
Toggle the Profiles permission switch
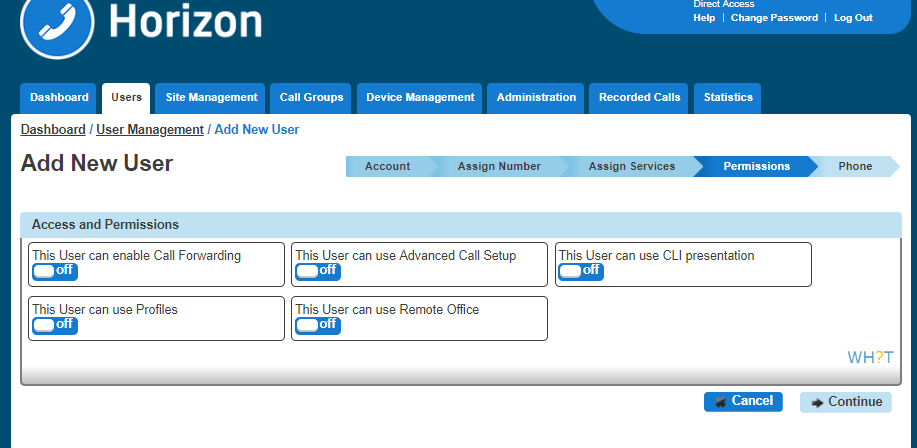tap(54, 325)
